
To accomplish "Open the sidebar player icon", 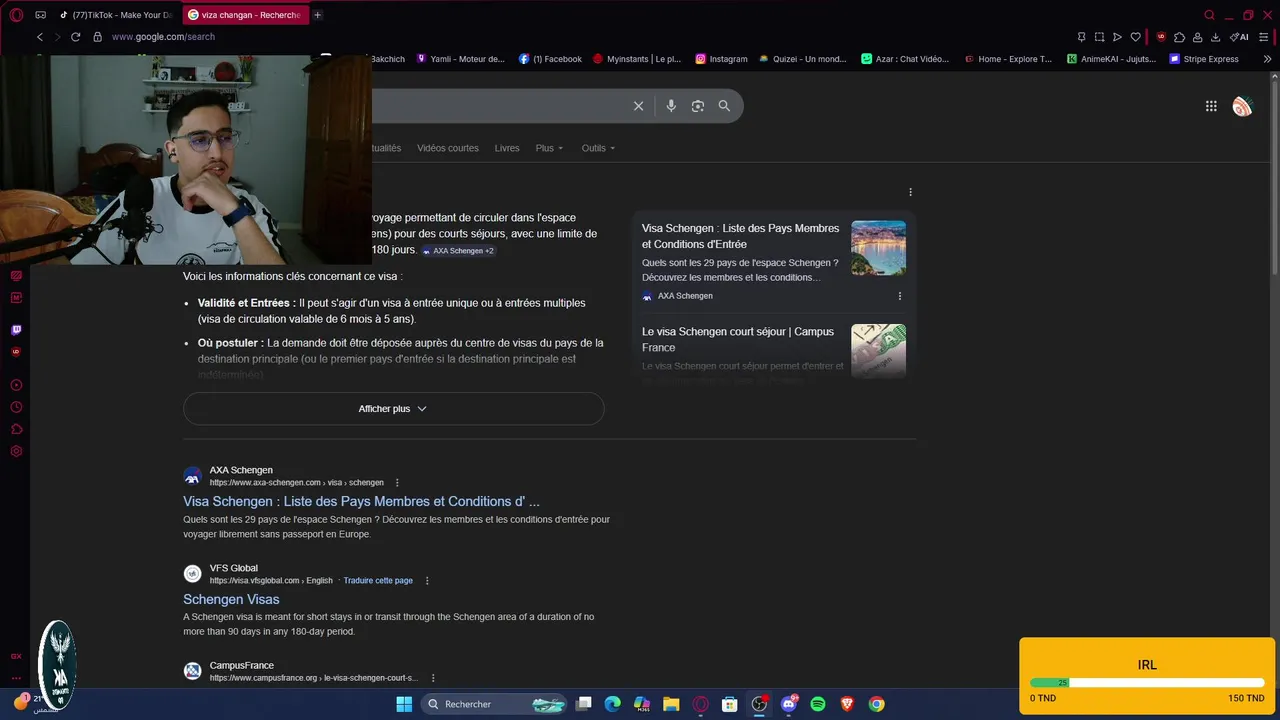I will coord(16,385).
